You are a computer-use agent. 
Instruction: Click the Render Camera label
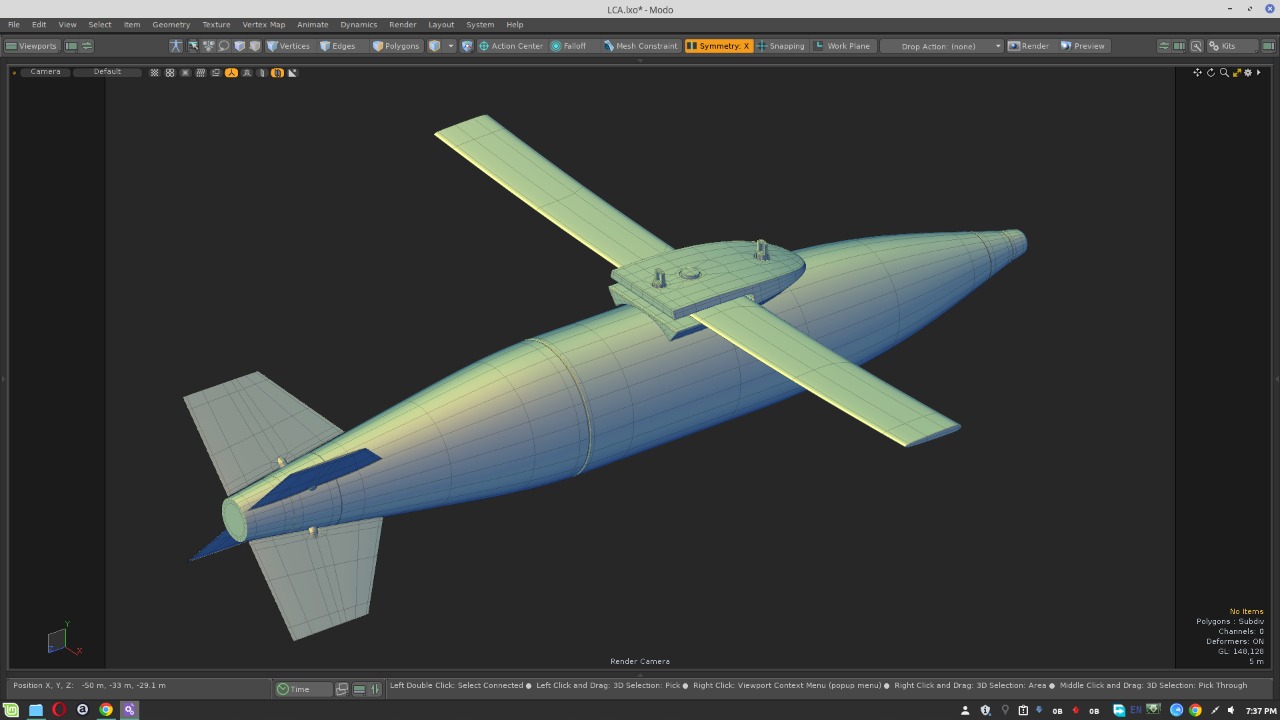[x=640, y=661]
